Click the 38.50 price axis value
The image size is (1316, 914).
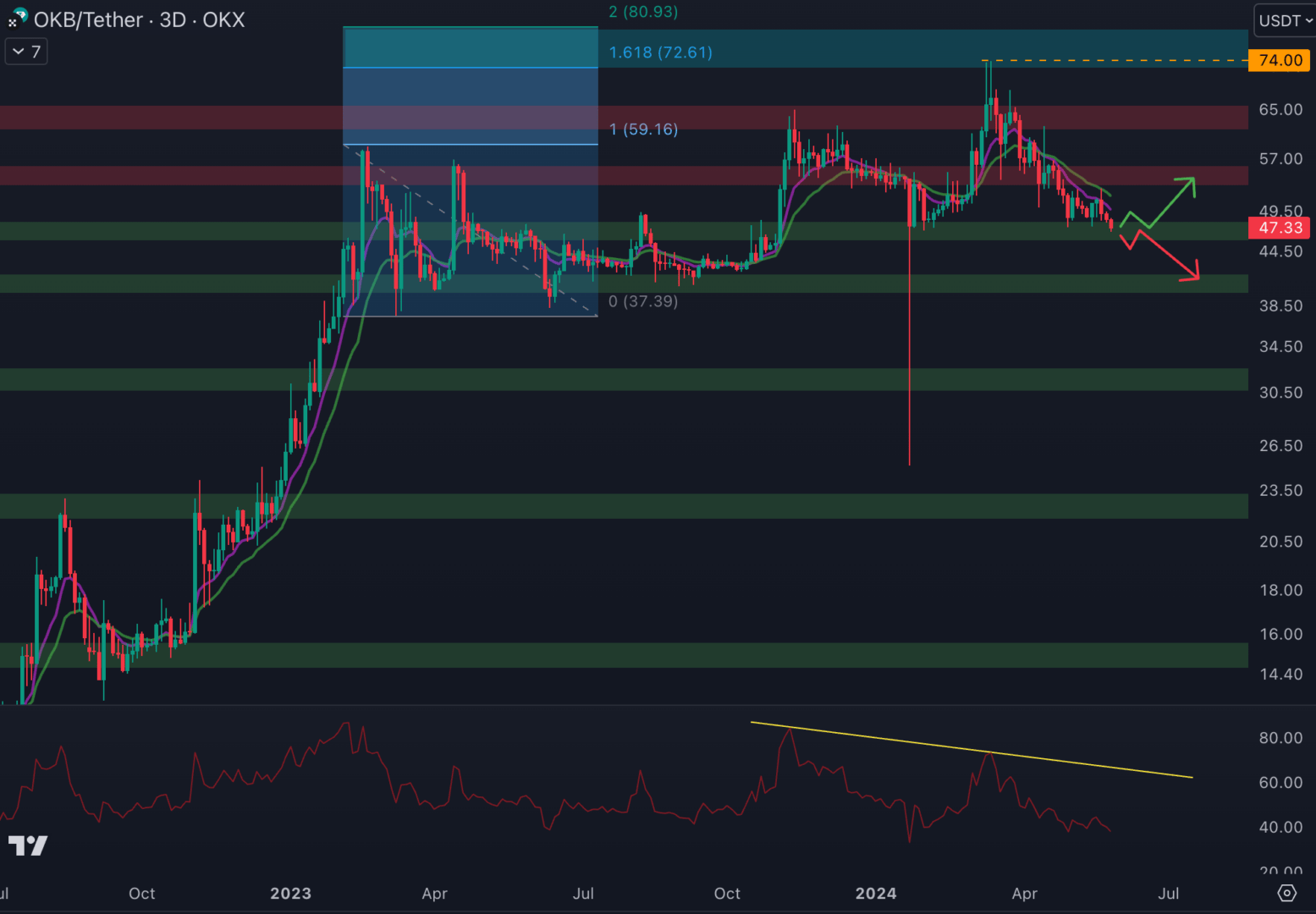click(1280, 306)
